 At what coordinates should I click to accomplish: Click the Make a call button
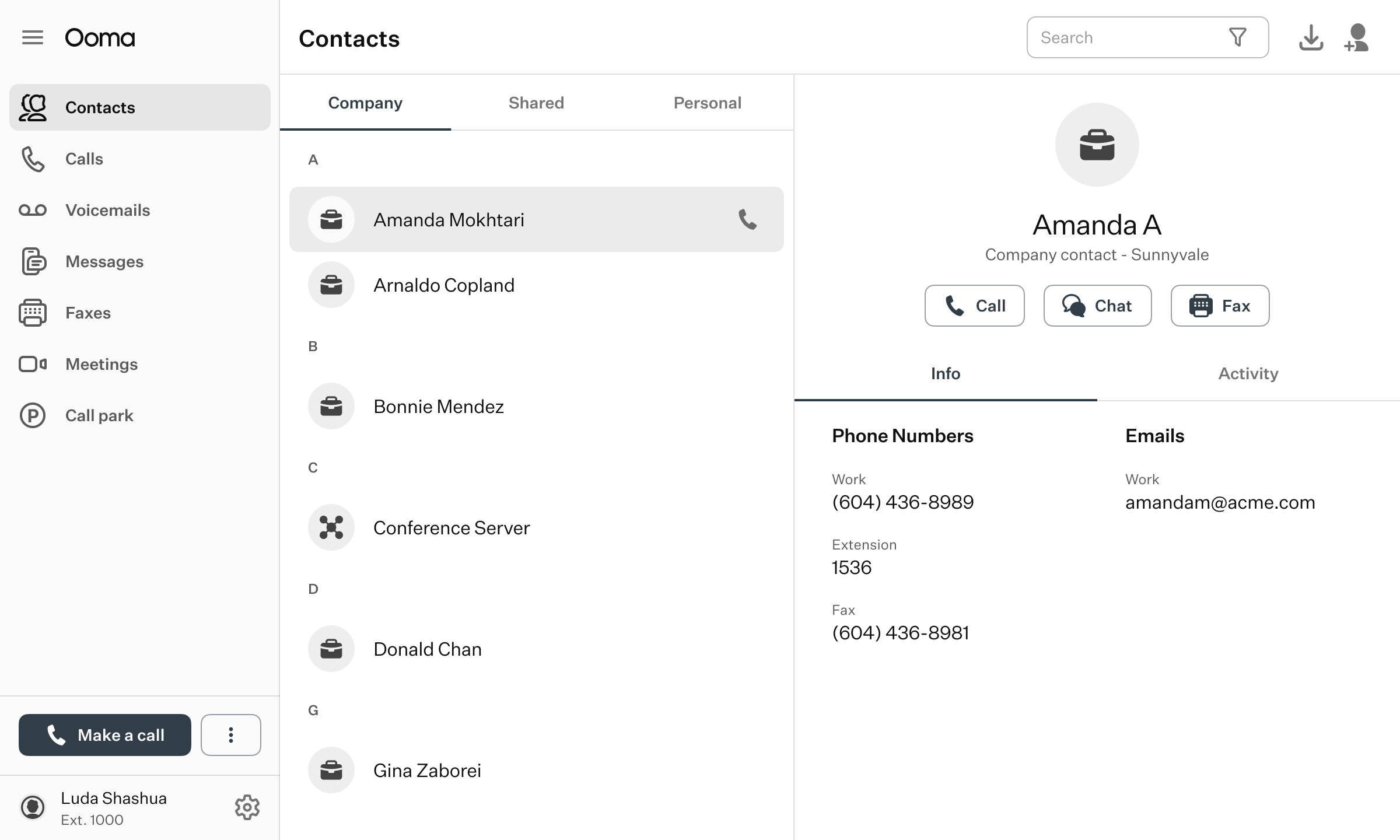point(105,735)
